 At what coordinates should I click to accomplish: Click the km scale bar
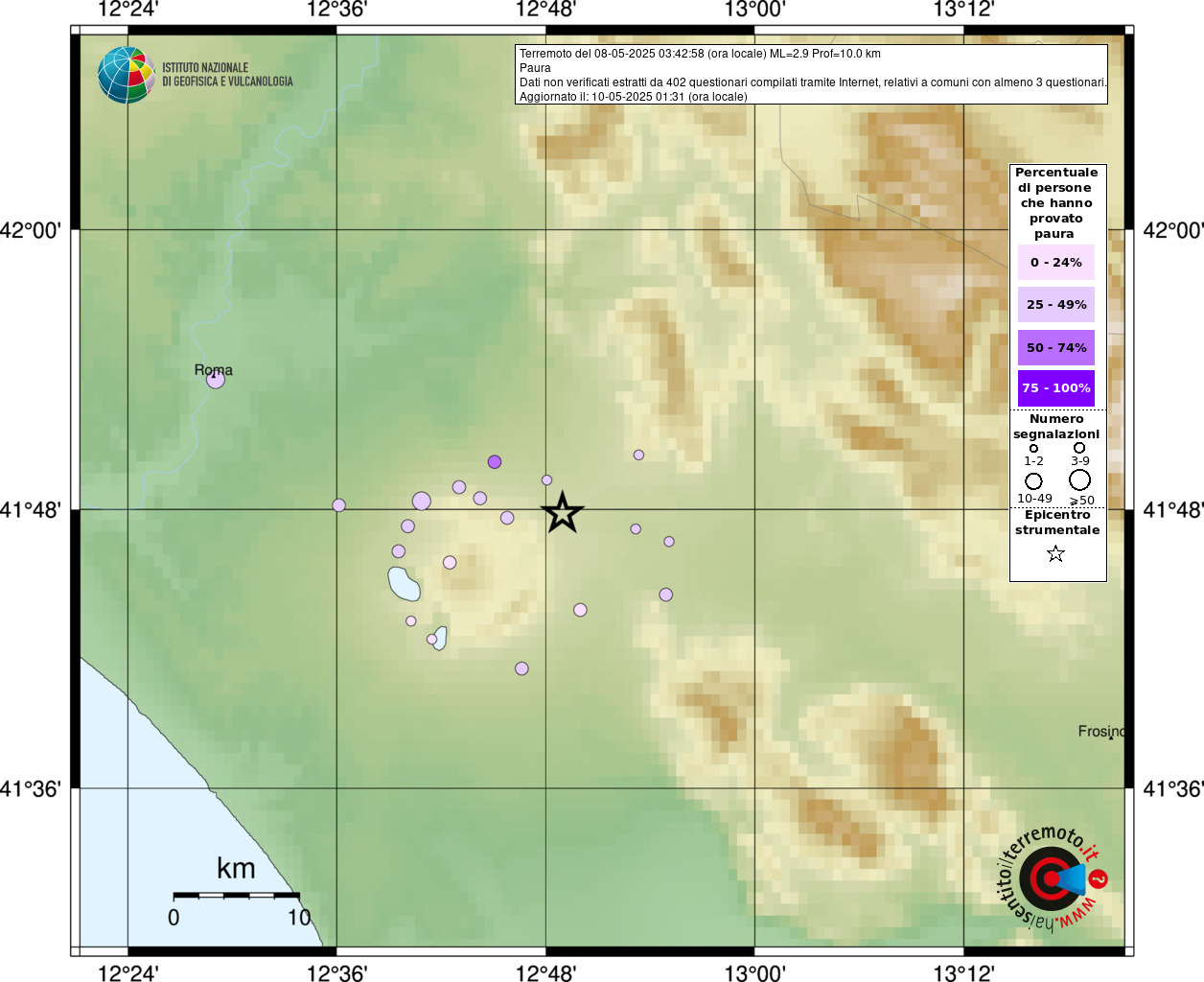(x=237, y=896)
